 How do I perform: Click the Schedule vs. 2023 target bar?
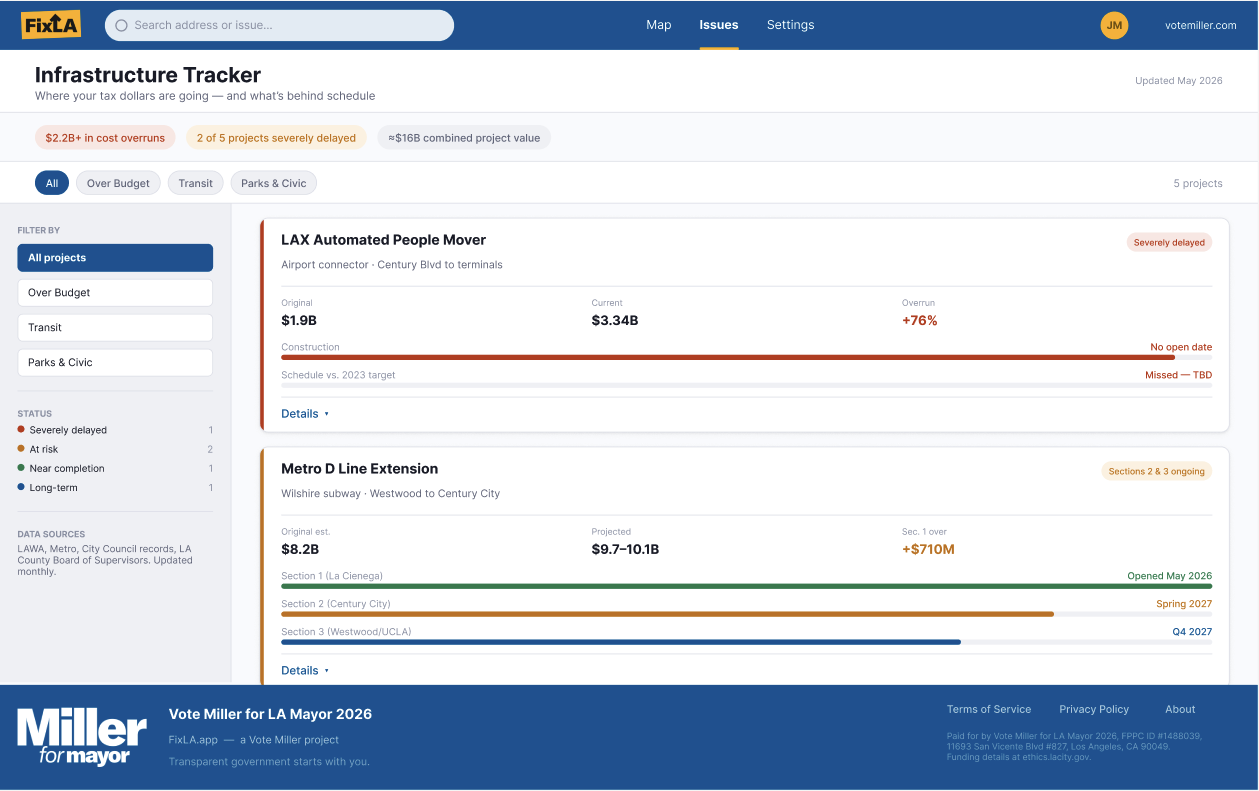tap(746, 385)
